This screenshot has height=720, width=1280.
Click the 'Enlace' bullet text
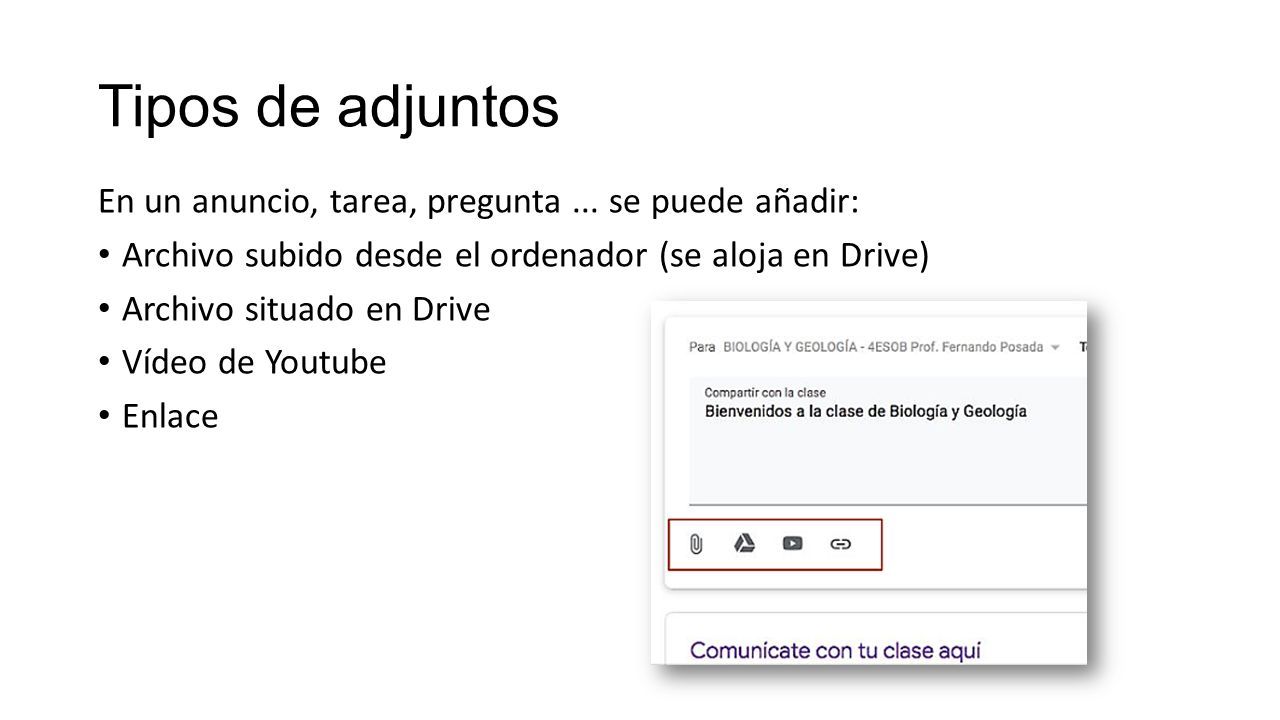point(169,417)
